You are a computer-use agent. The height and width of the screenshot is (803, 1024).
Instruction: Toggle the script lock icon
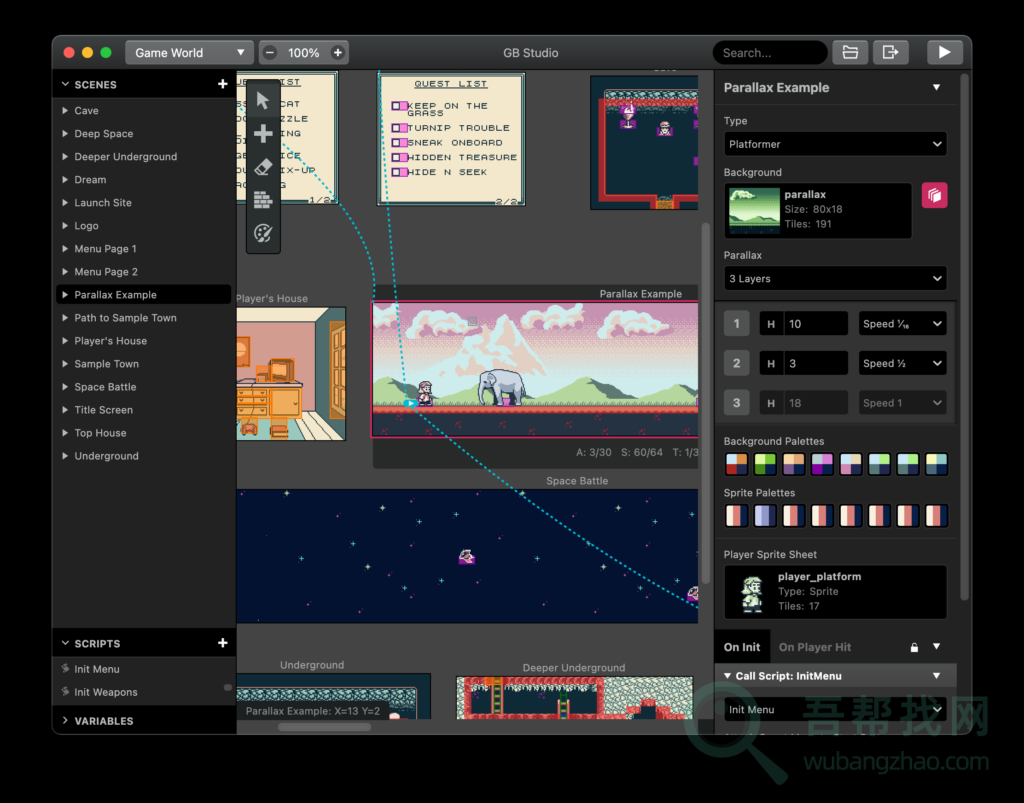coord(913,647)
